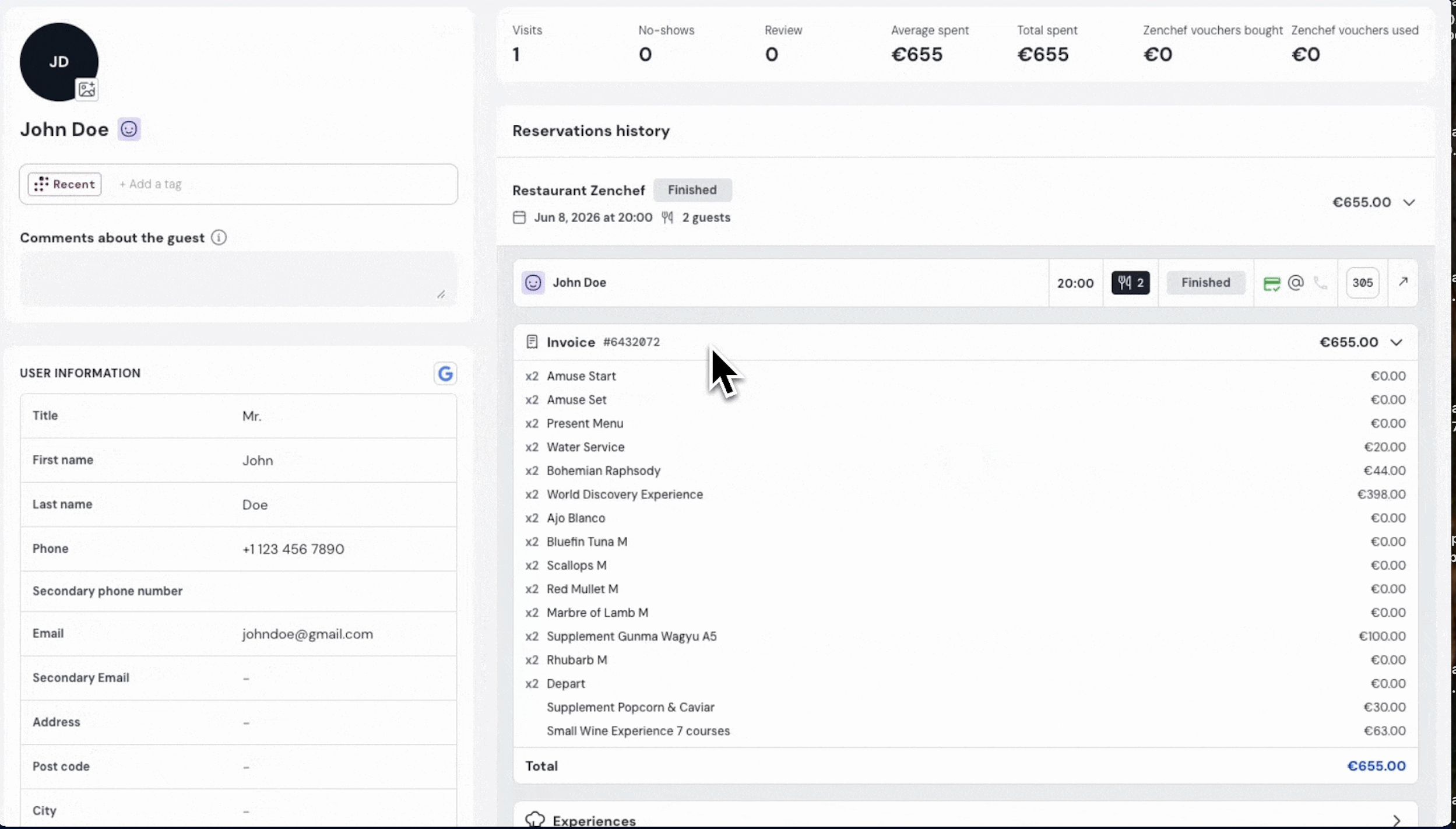Viewport: 1456px width, 829px height.
Task: Click the Visits count 1
Action: click(x=516, y=55)
